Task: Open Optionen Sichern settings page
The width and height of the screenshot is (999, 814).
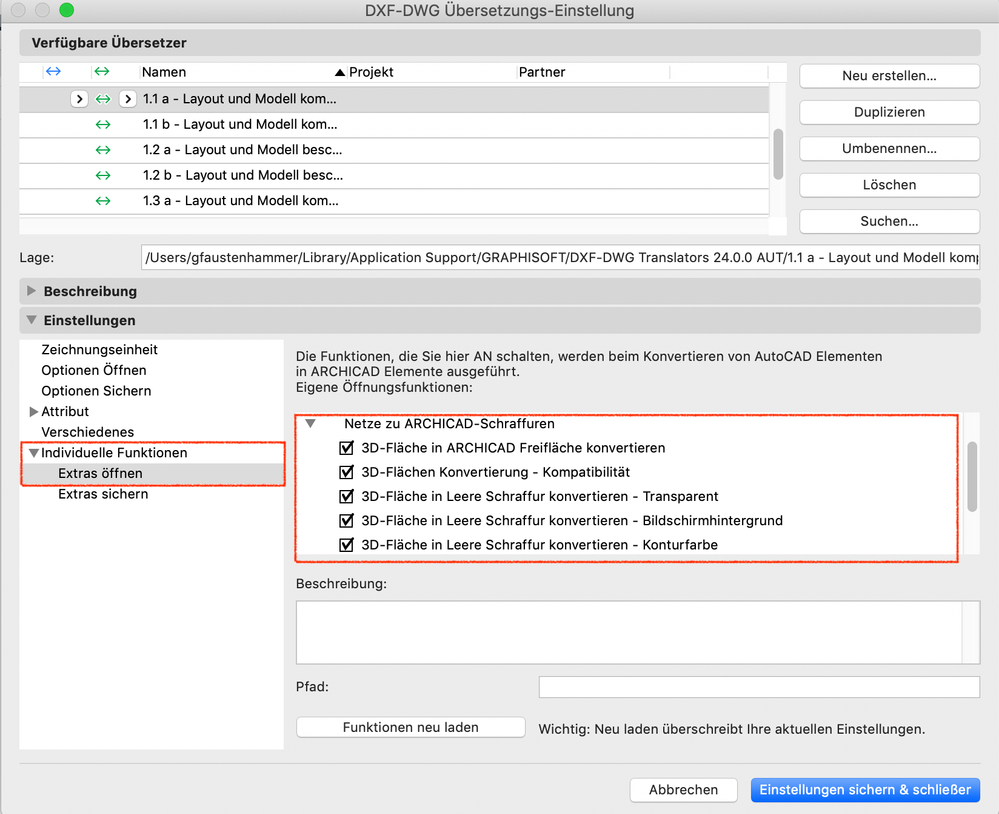Action: coord(96,390)
